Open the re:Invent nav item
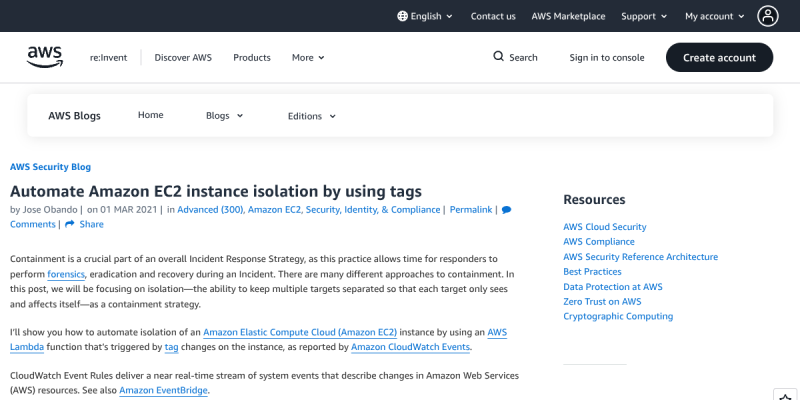 [x=109, y=58]
